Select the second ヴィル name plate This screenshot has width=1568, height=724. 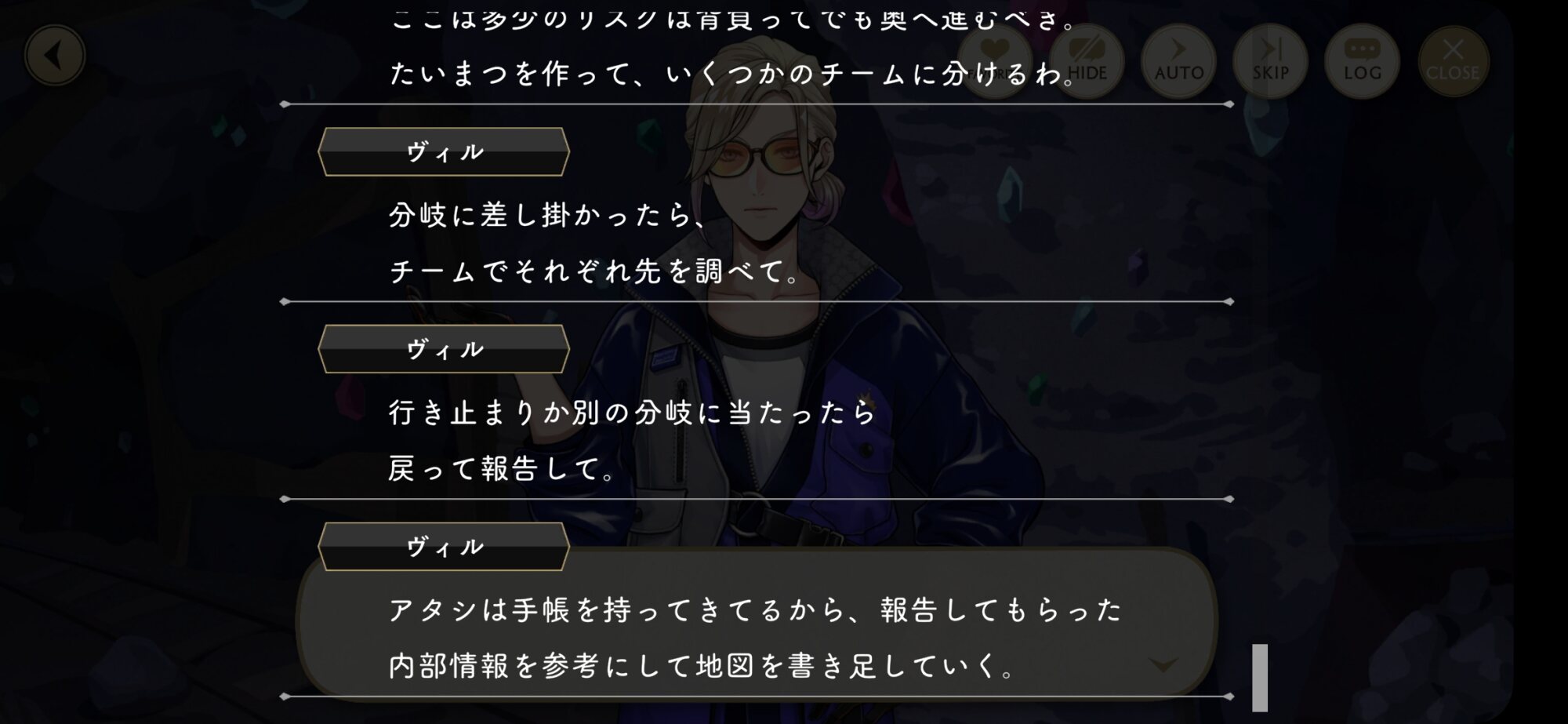tap(444, 349)
